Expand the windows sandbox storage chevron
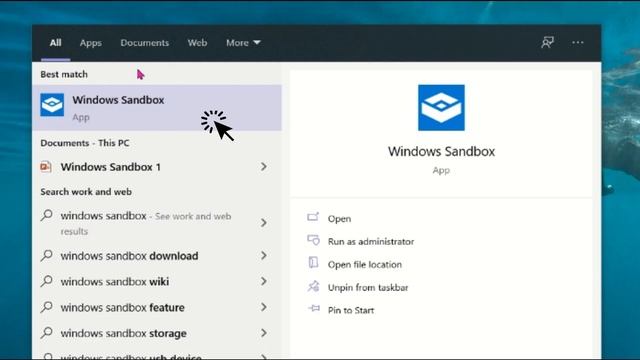Viewport: 640px width, 360px height. click(x=264, y=333)
